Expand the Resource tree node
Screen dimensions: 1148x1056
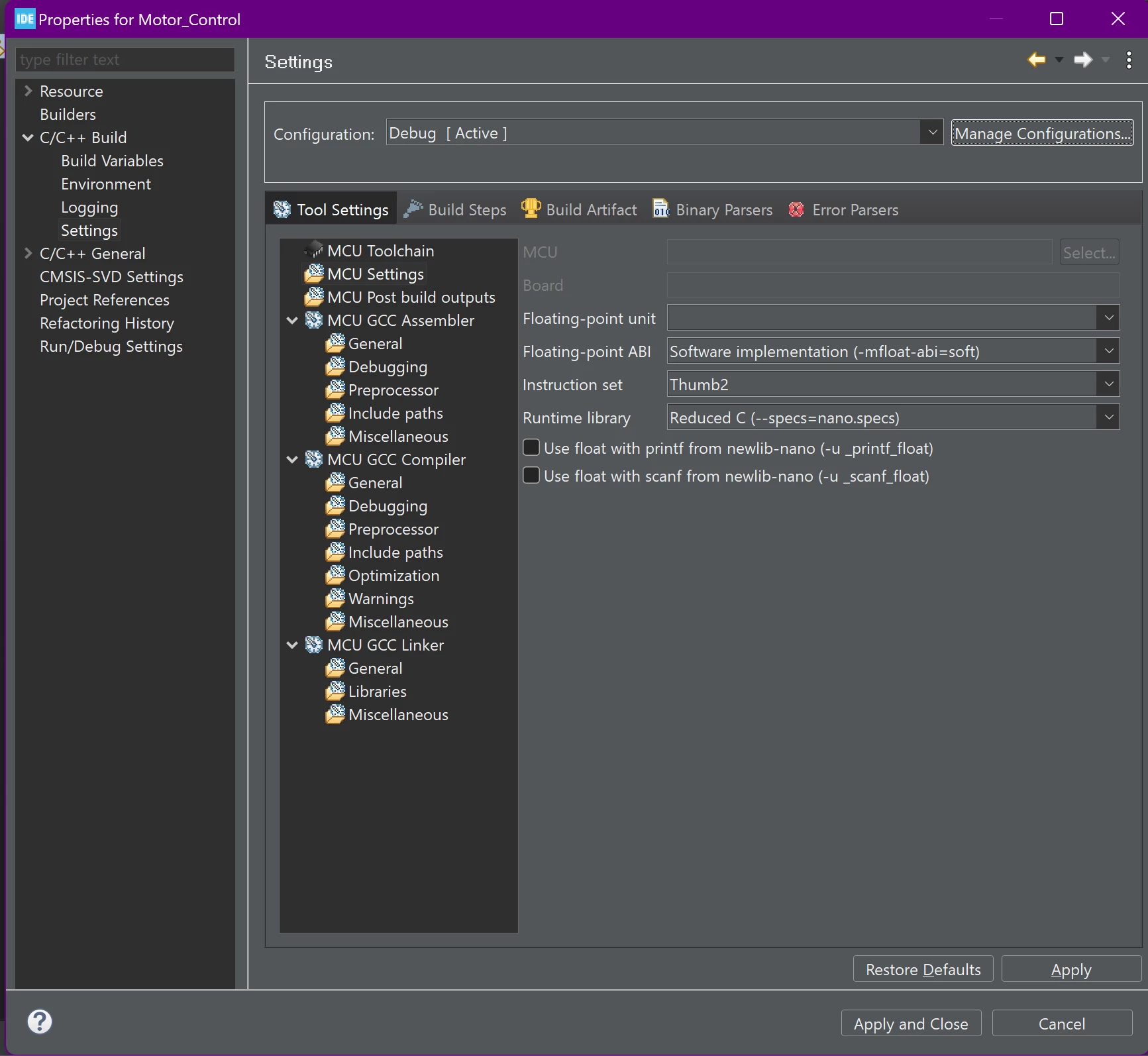coord(28,91)
